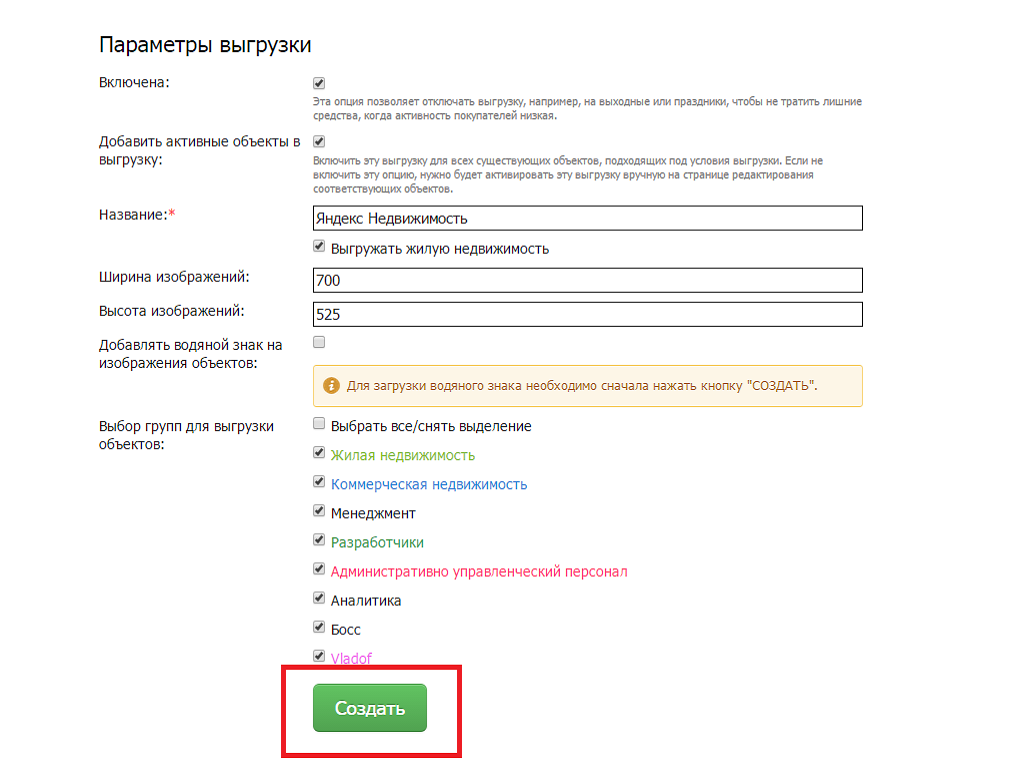Focus the Название text field
The height and width of the screenshot is (770, 1029).
coord(587,218)
